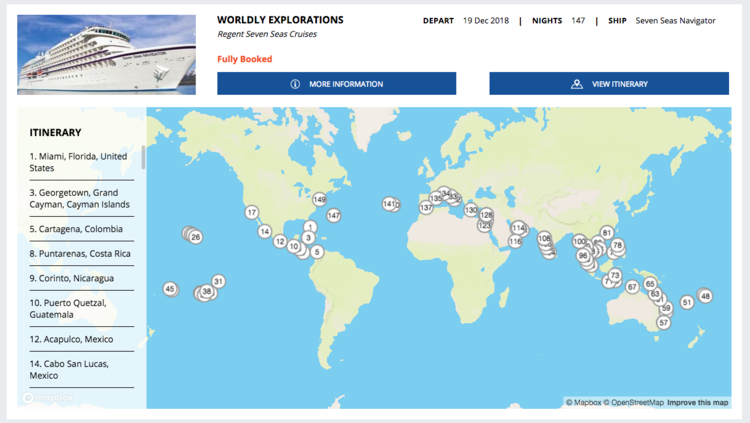Pick Acapulco, Mexico in itinerary list
The height and width of the screenshot is (423, 750).
81,339
